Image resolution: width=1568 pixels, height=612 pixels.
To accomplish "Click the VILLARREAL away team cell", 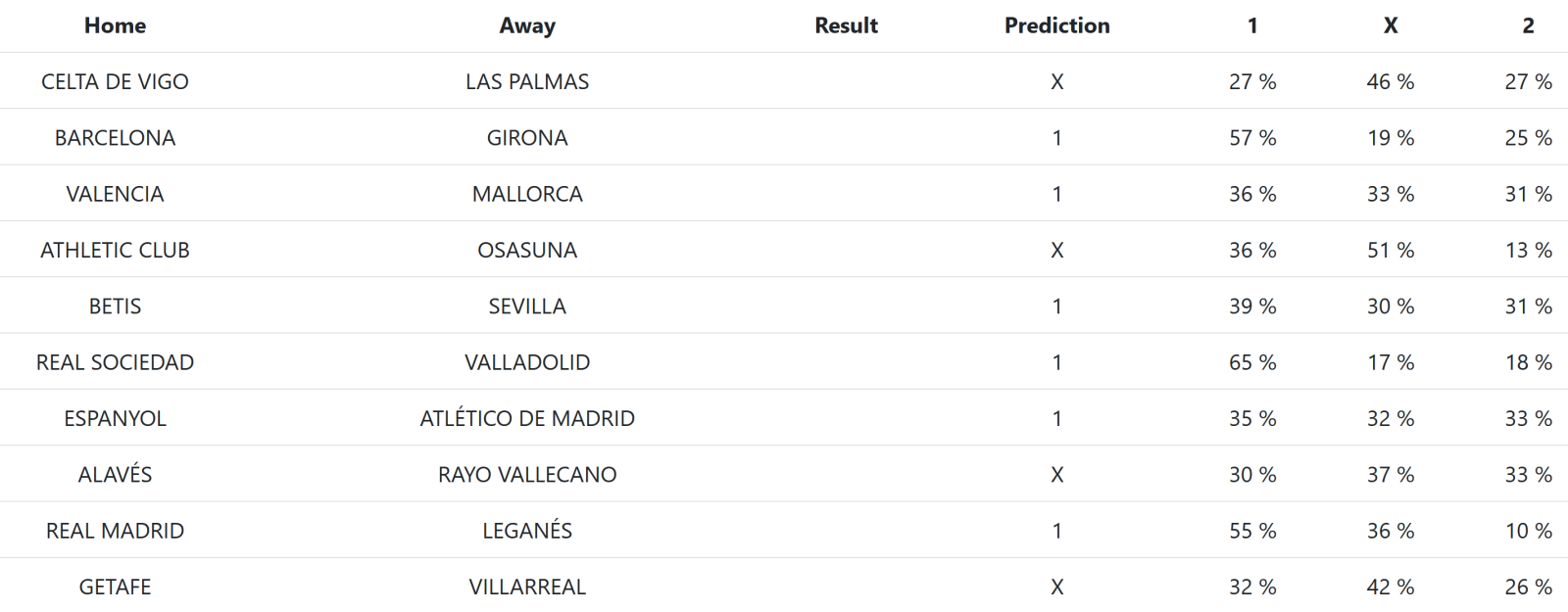I will (x=527, y=588).
